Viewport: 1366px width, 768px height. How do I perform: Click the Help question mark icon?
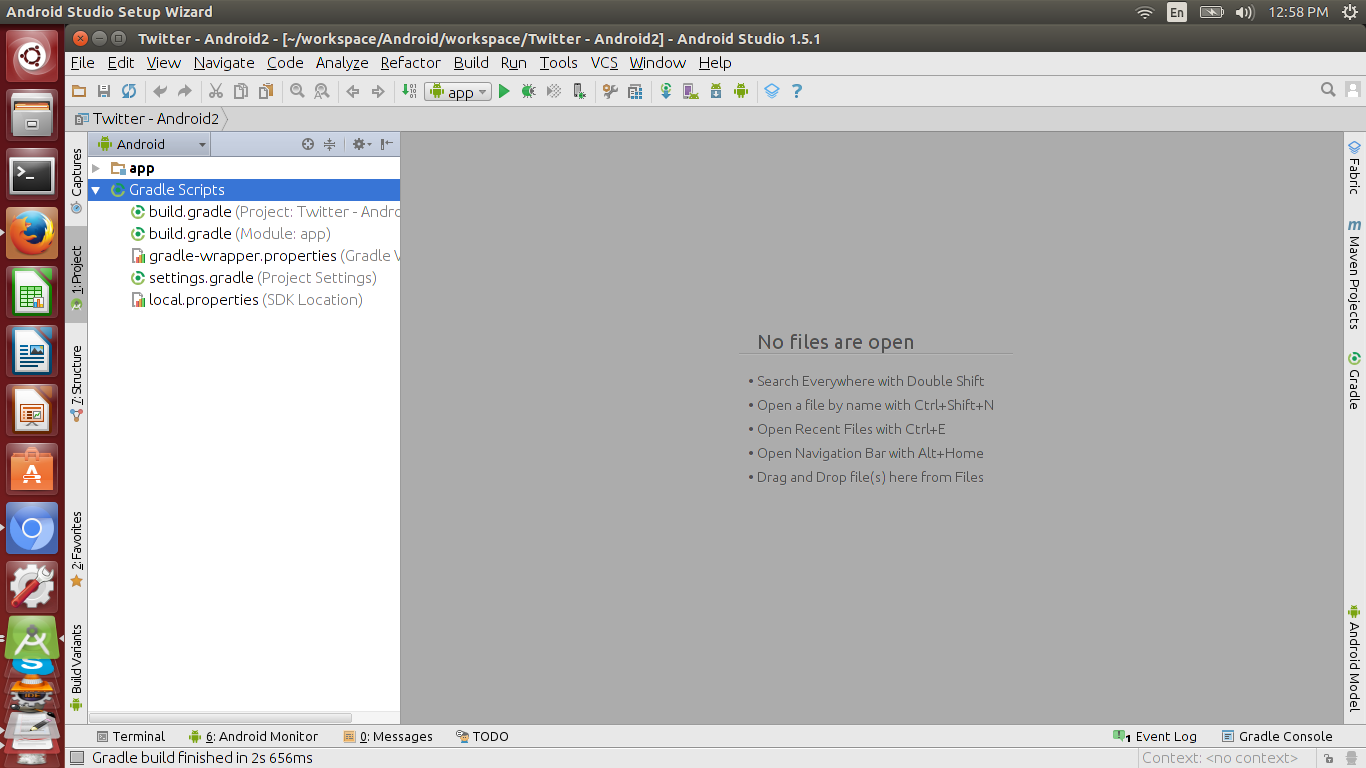click(x=797, y=91)
